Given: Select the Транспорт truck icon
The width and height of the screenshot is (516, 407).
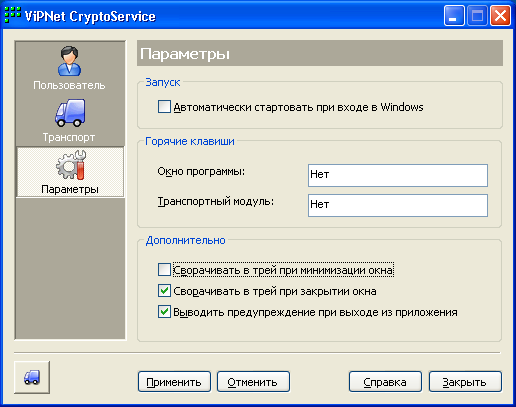Looking at the screenshot, I should pos(70,113).
